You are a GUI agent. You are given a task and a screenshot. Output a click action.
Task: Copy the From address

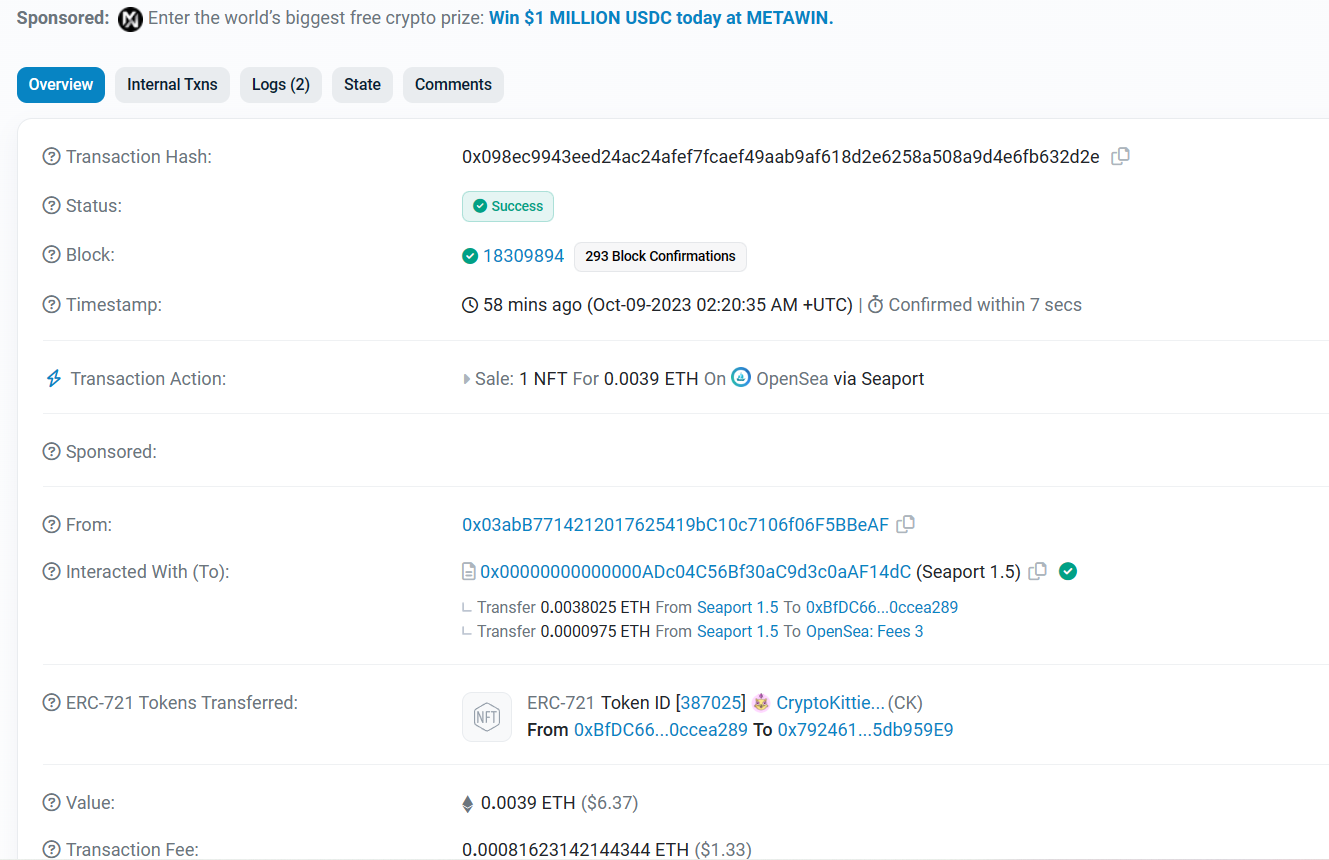tap(906, 524)
